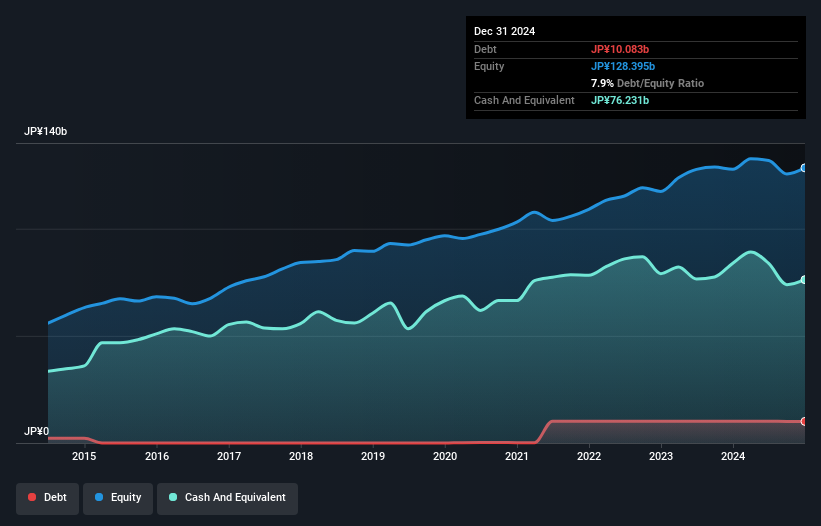This screenshot has width=821, height=526.
Task: Toggle the Debt series legend button
Action: 48,498
